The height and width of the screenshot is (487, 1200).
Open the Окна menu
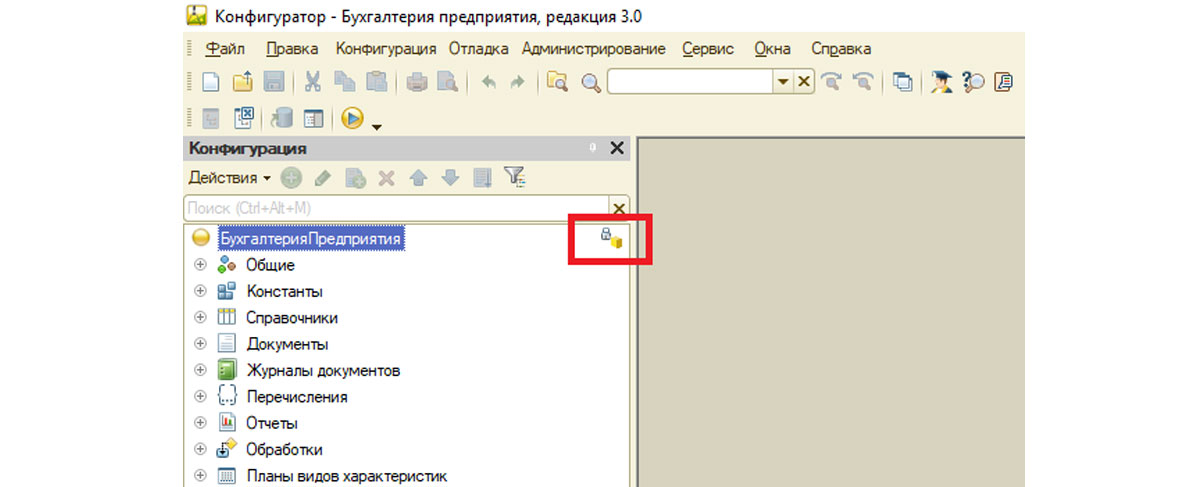tap(773, 48)
